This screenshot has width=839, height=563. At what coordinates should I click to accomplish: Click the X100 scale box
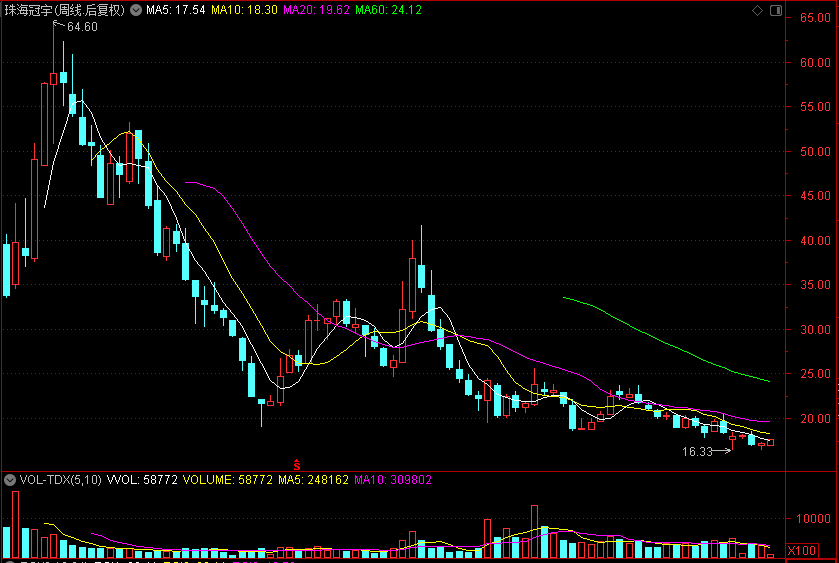[802, 550]
